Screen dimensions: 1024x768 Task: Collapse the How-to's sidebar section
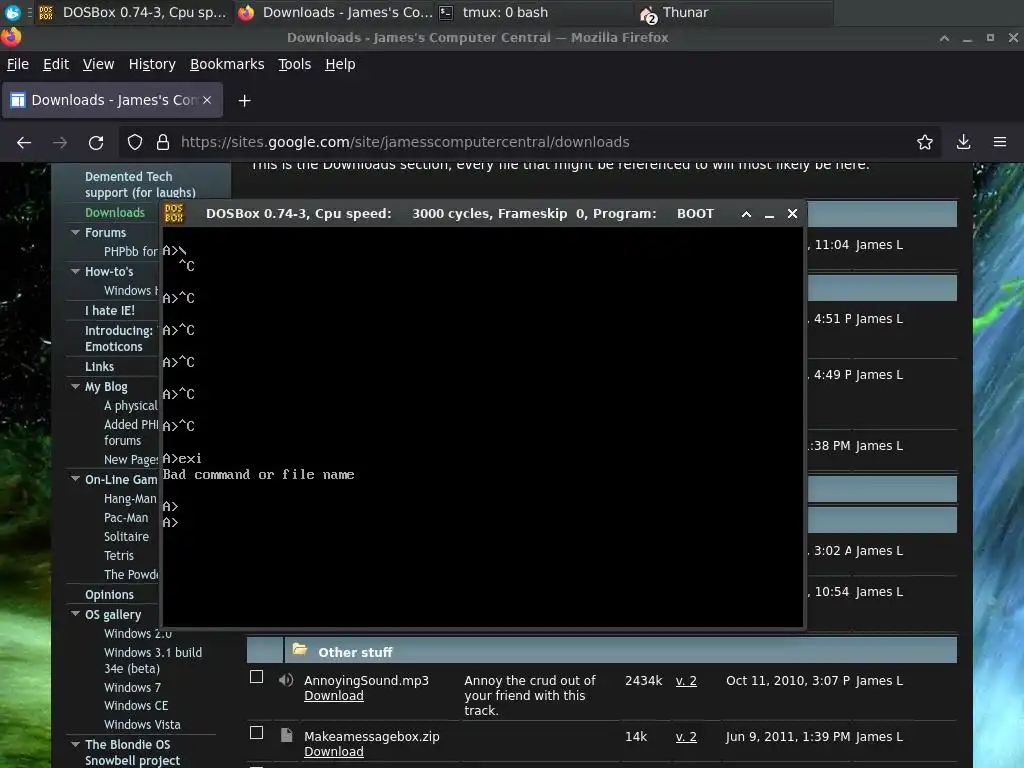coord(75,271)
